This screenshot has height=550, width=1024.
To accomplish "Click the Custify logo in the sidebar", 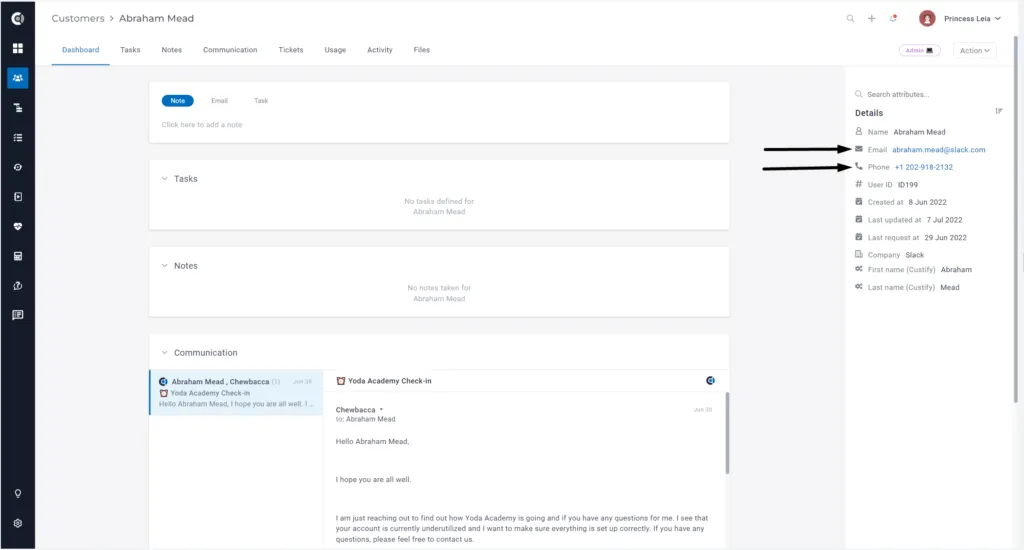I will (x=18, y=18).
